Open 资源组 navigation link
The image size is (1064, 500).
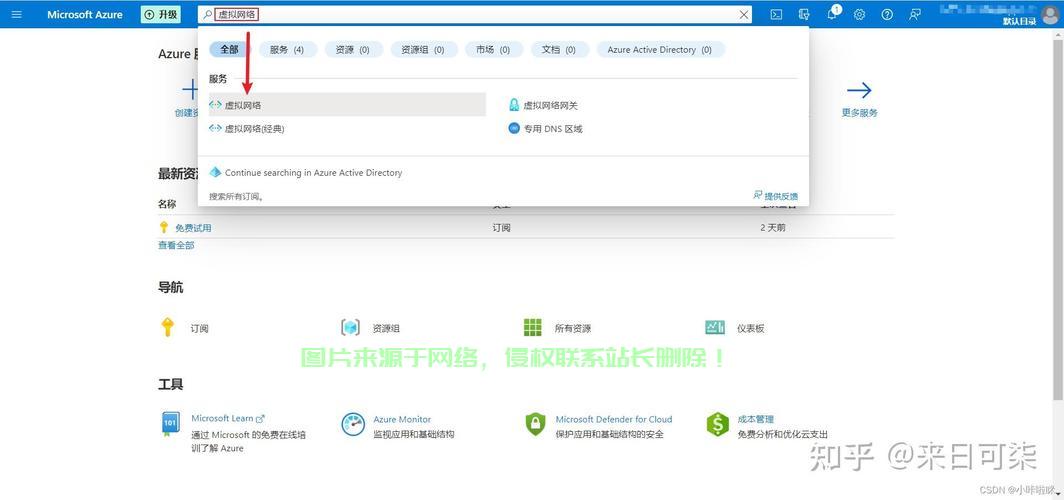pos(386,328)
